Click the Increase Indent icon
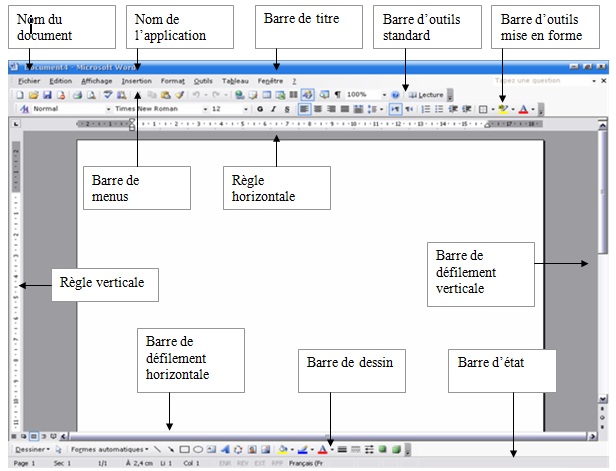616x471 pixels. pos(466,109)
